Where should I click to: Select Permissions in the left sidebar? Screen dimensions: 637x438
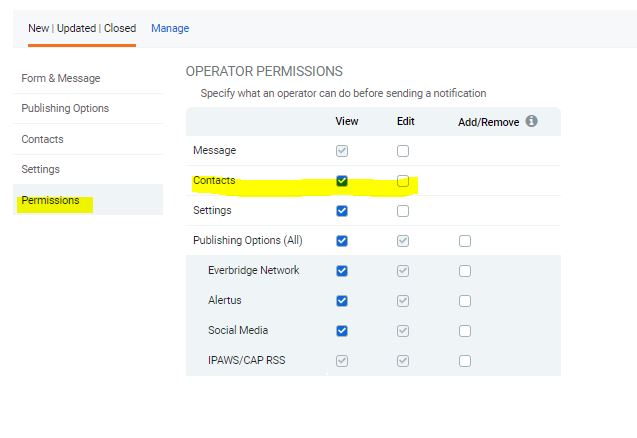[50, 200]
